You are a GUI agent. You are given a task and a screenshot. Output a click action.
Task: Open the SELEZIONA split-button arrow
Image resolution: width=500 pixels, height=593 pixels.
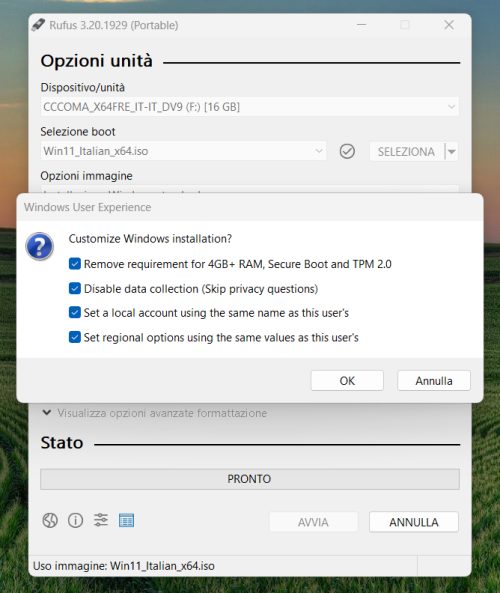pyautogui.click(x=452, y=152)
